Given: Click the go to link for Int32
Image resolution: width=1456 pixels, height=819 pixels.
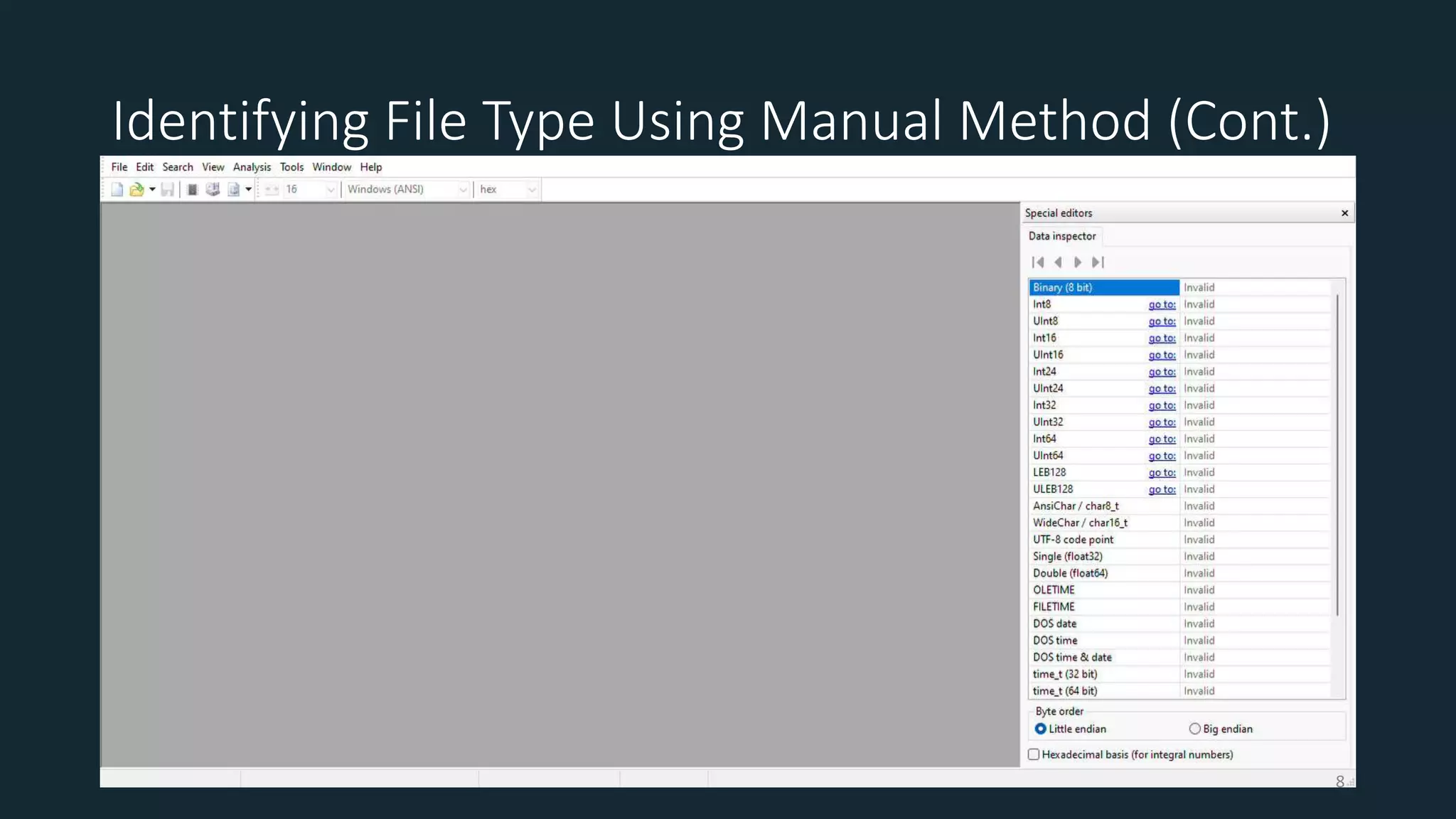Looking at the screenshot, I should click(1162, 405).
